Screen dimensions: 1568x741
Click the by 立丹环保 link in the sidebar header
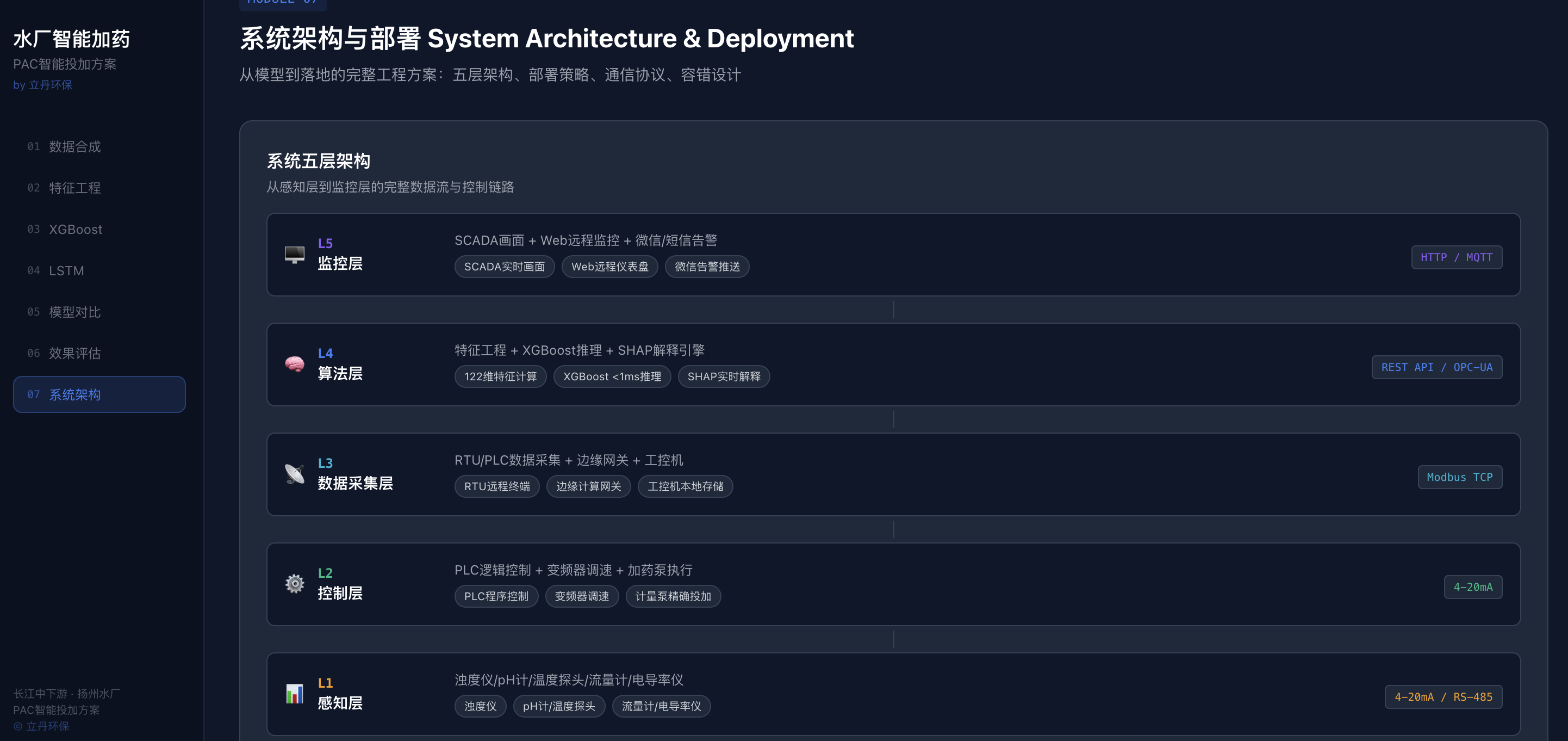point(42,85)
